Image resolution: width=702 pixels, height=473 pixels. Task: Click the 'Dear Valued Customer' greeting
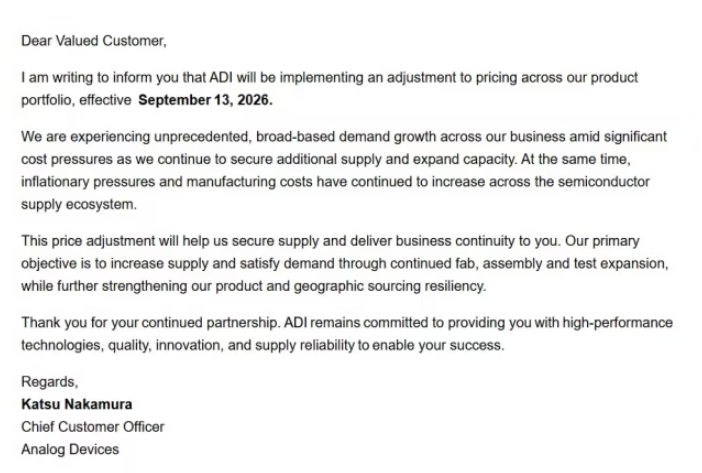click(94, 41)
